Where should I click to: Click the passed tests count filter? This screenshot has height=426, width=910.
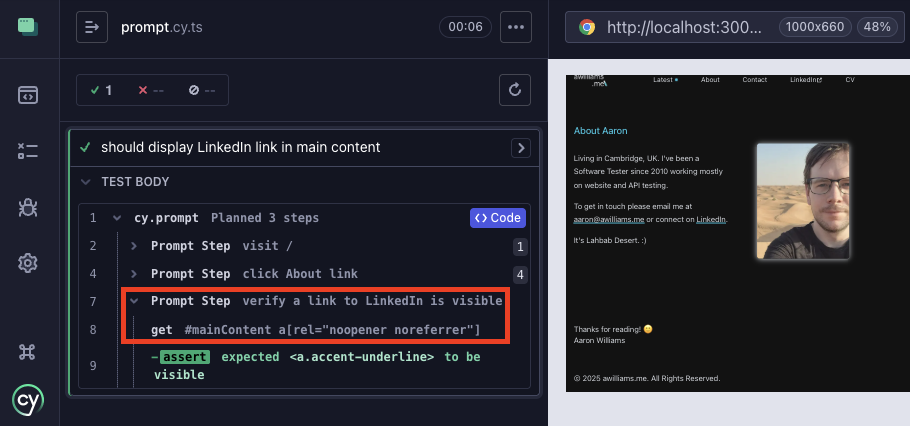[x=101, y=91]
